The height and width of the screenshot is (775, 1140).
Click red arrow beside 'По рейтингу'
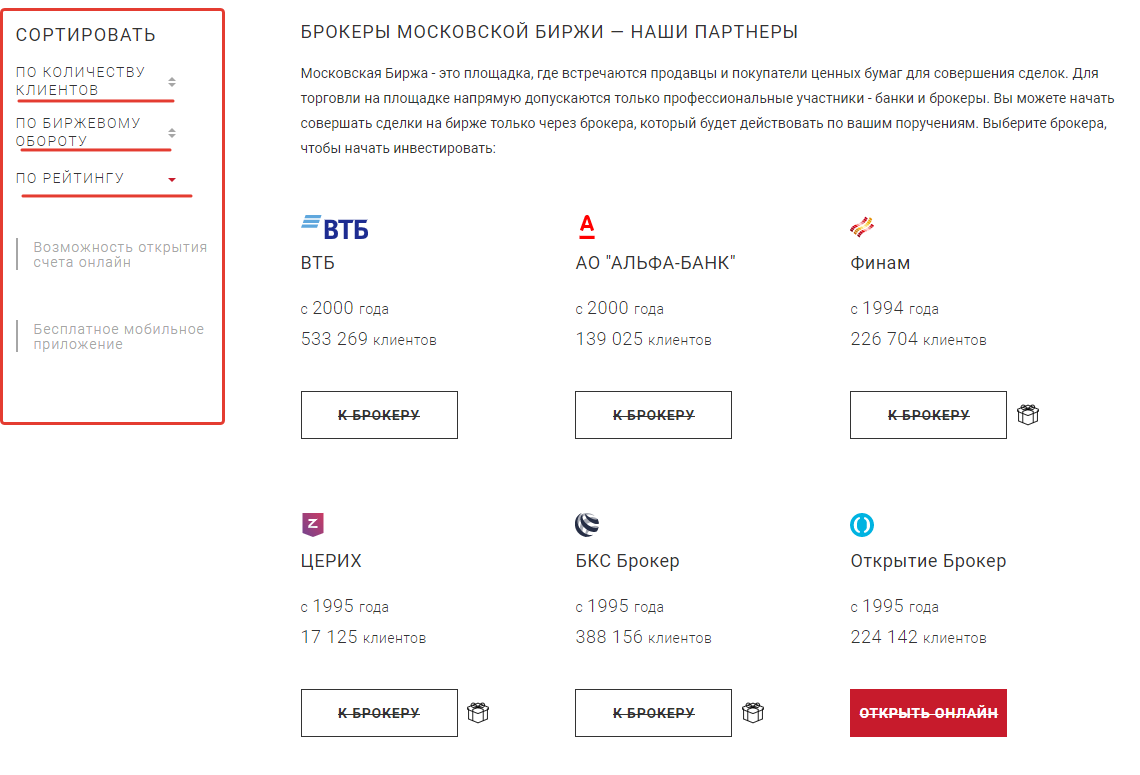point(172,180)
